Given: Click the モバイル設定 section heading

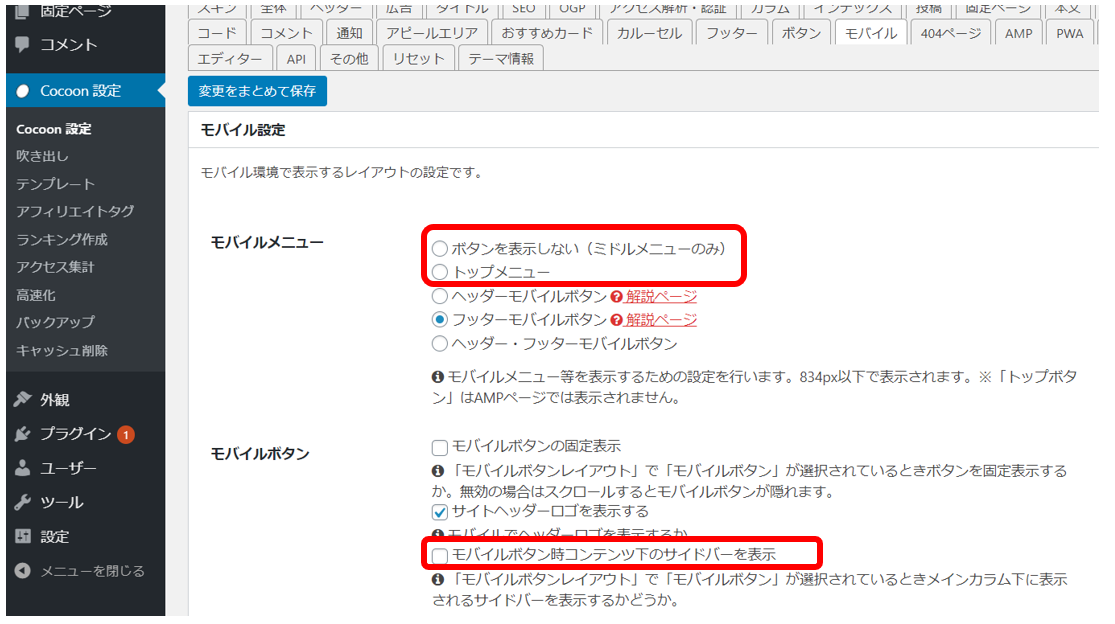Looking at the screenshot, I should tap(242, 130).
